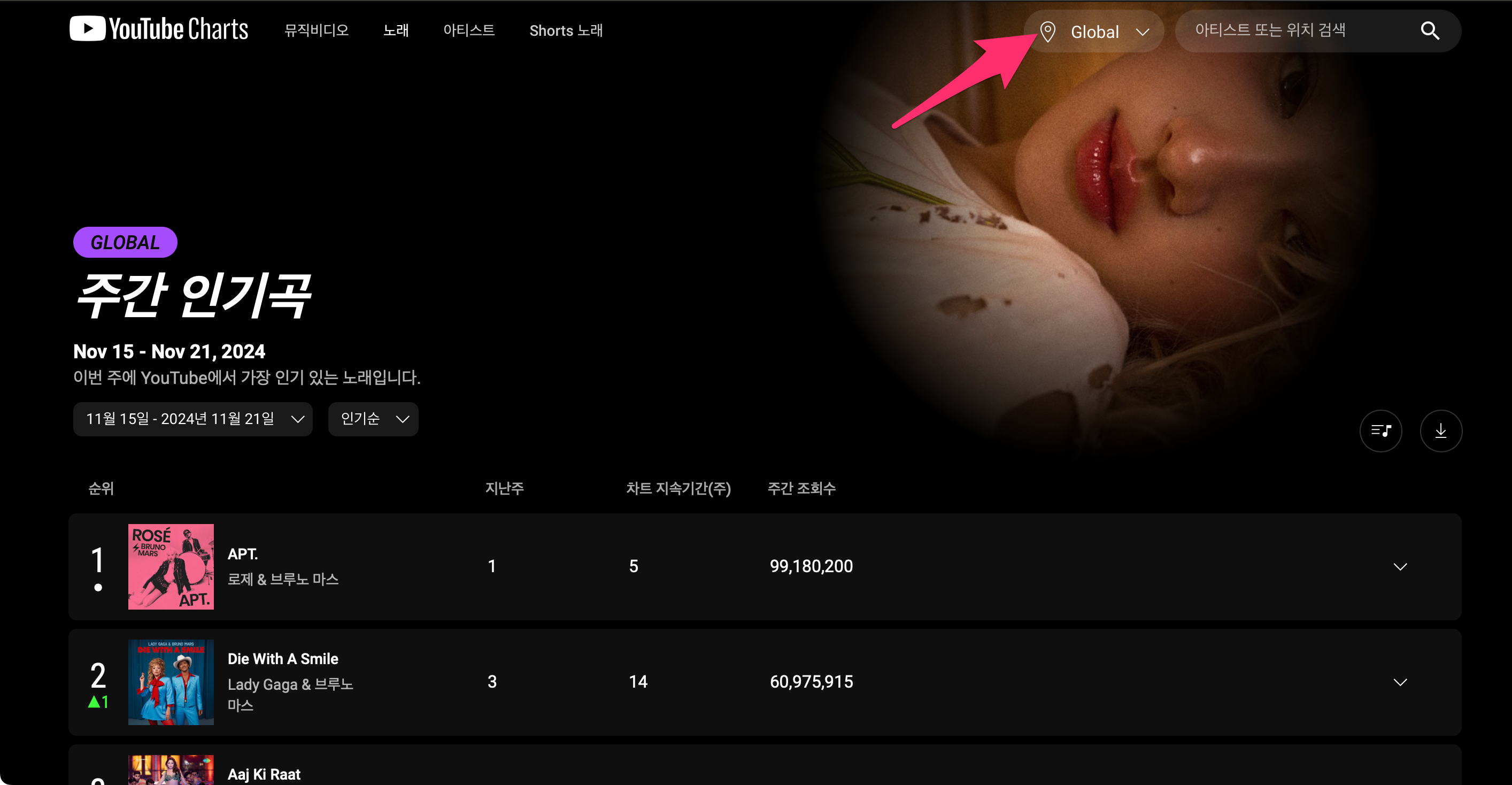
Task: Click the download chart icon button
Action: click(1440, 431)
